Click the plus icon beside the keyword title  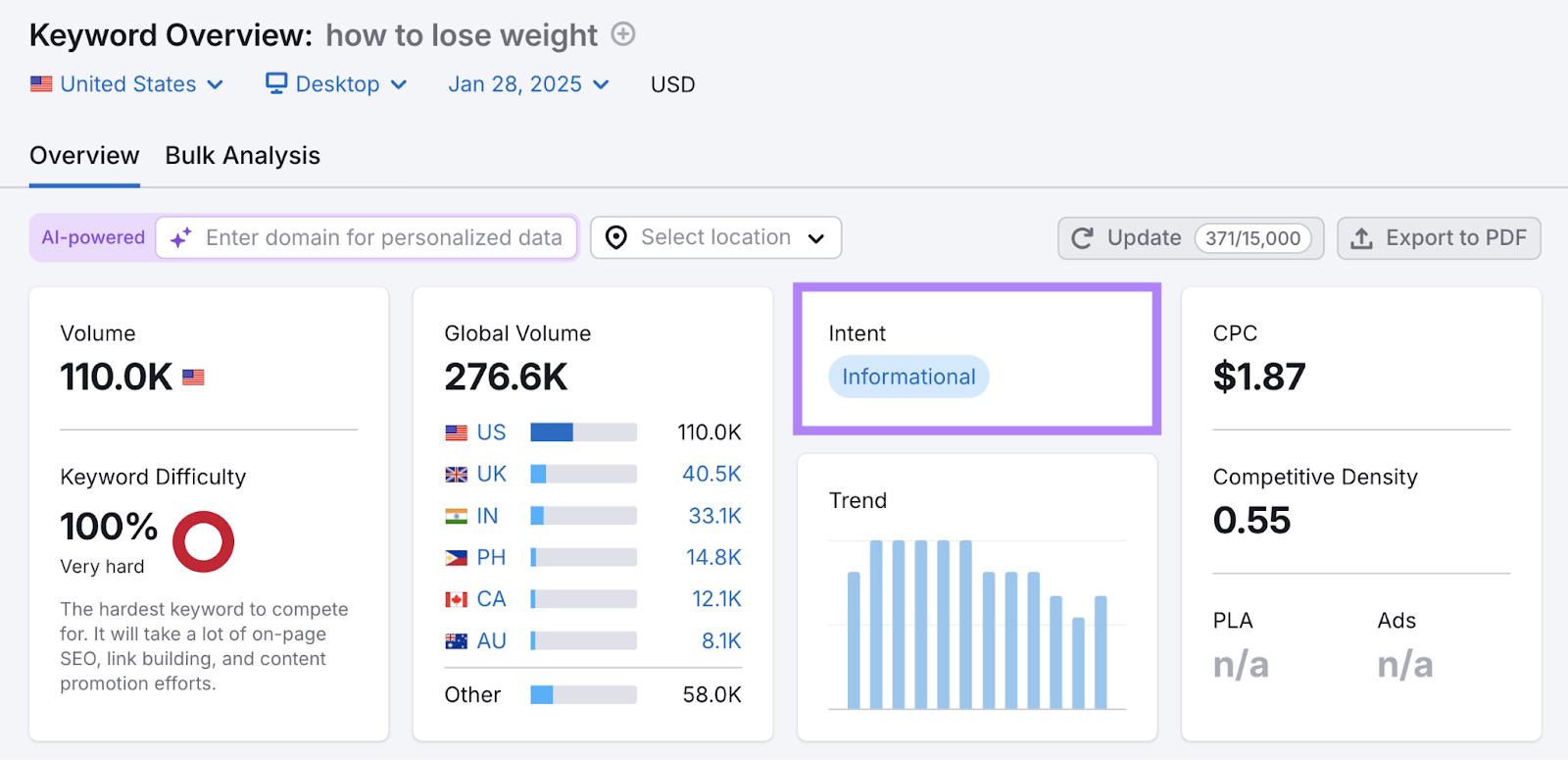pos(622,34)
